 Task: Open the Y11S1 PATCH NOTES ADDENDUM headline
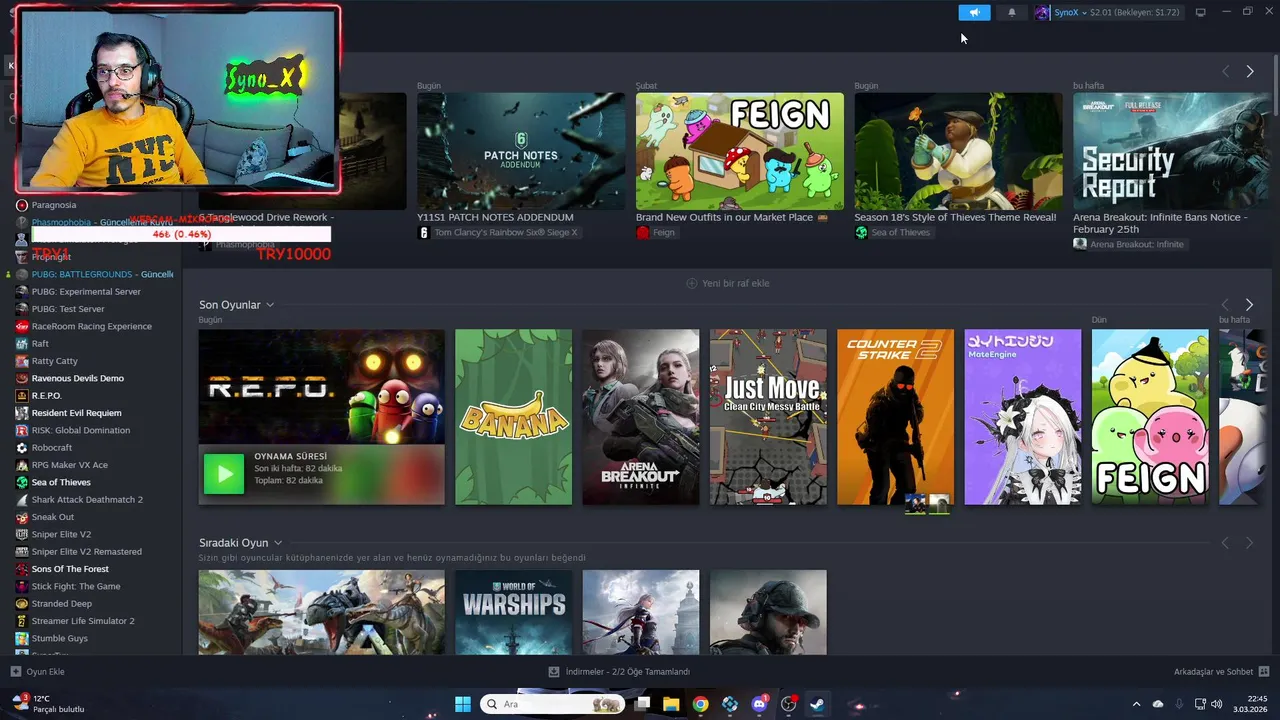[495, 217]
